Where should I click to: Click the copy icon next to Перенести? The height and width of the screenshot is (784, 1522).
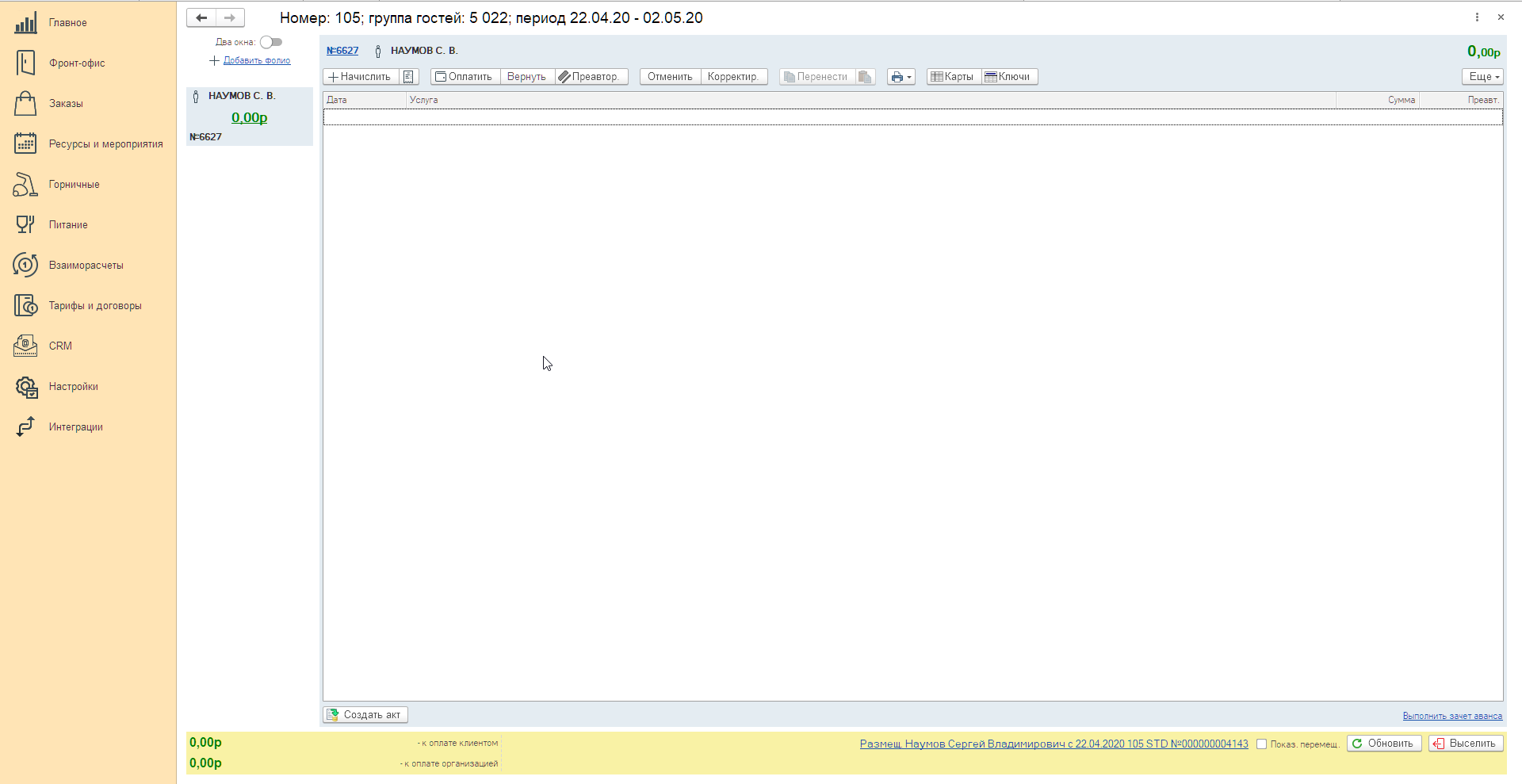point(866,77)
